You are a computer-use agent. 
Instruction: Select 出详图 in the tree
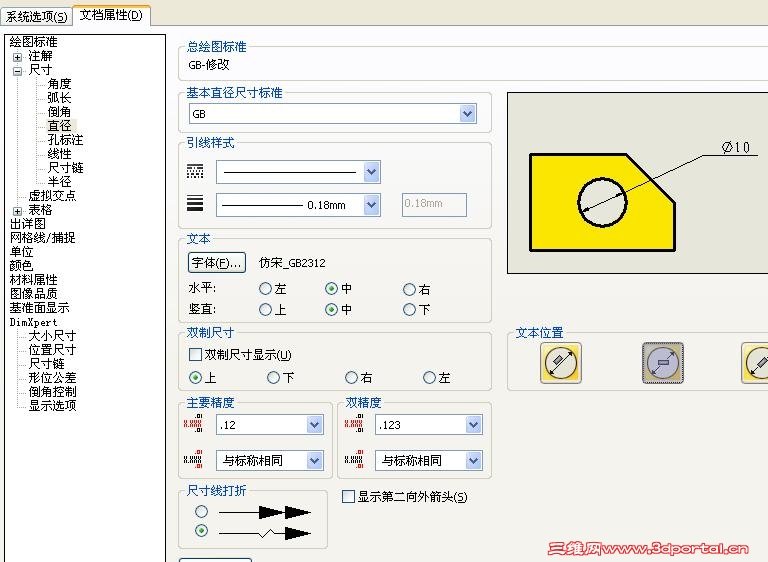tap(27, 224)
